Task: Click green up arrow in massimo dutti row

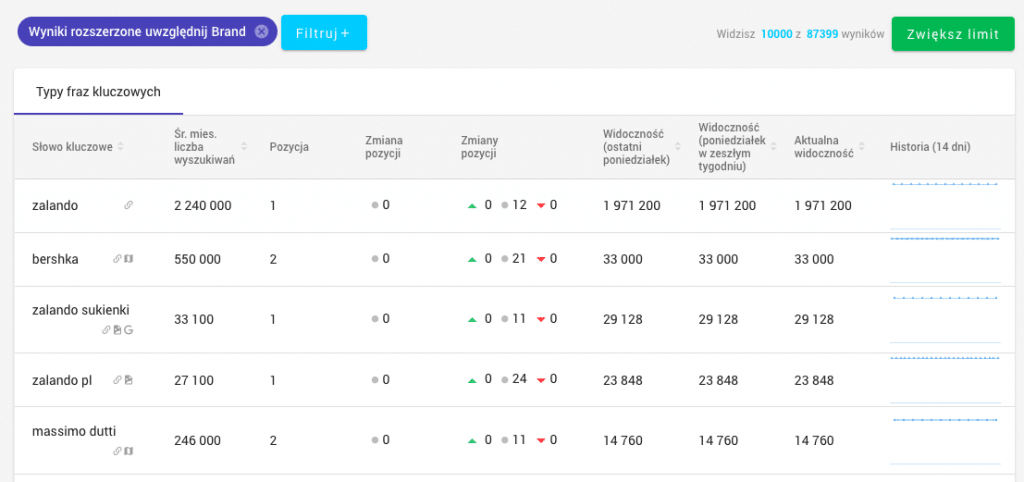Action: point(472,441)
